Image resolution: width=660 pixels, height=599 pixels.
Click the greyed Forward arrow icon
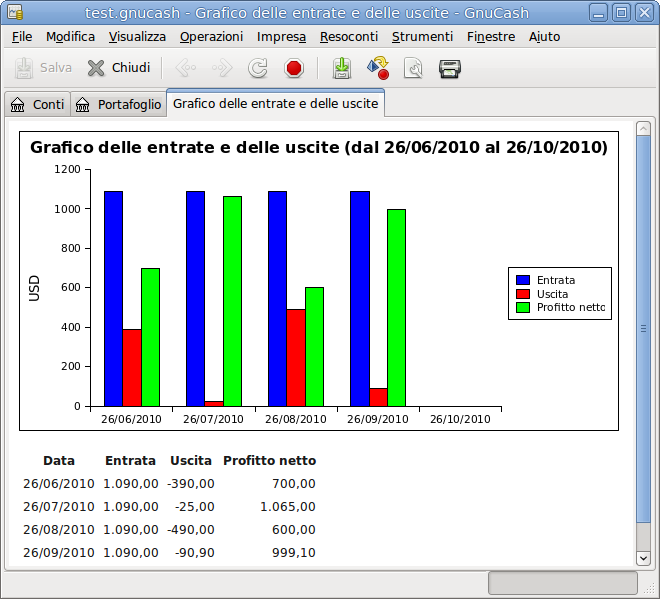222,68
